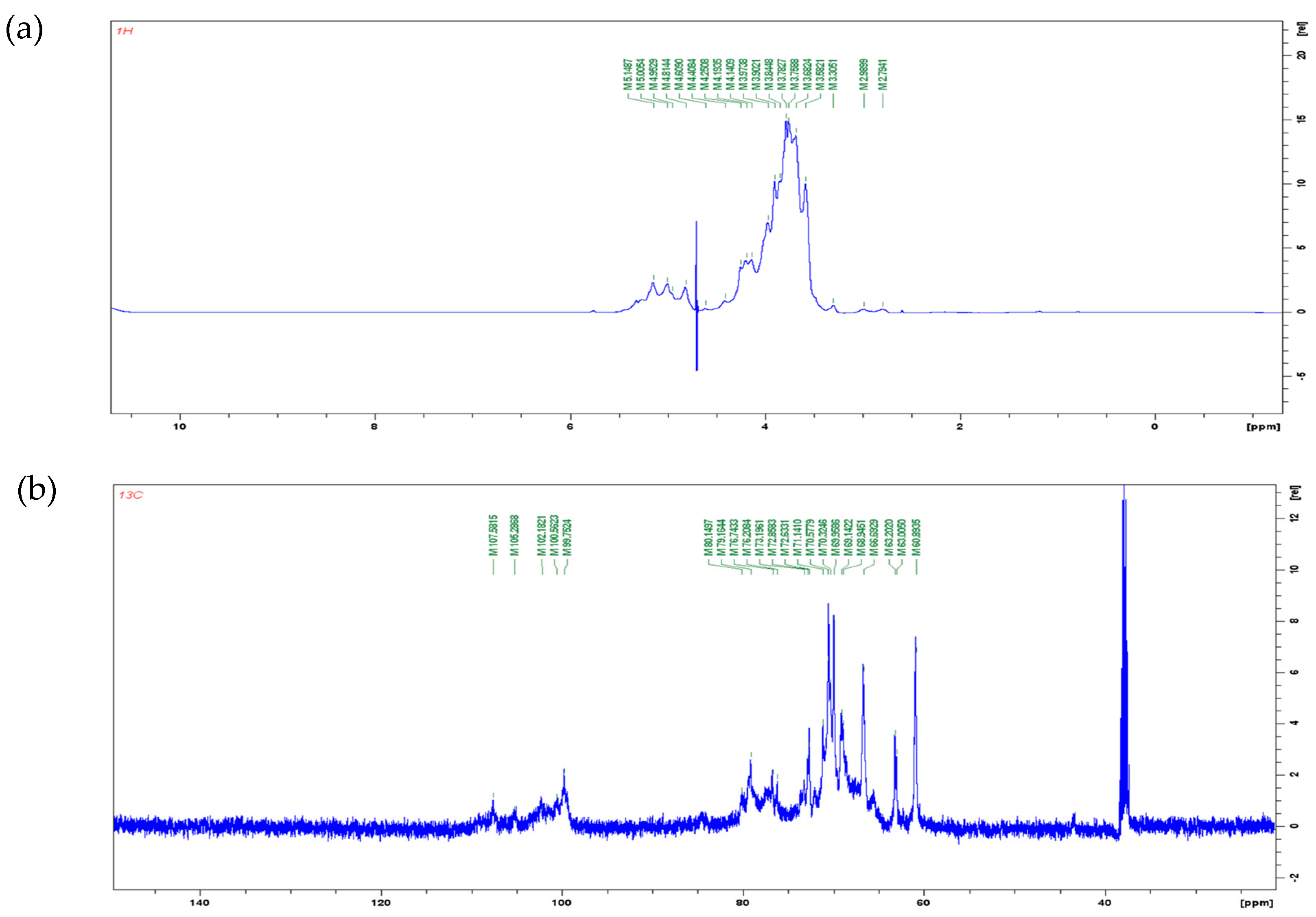Click the M99.7524 carbon peak label
This screenshot has height=917, width=1316.
(x=567, y=538)
